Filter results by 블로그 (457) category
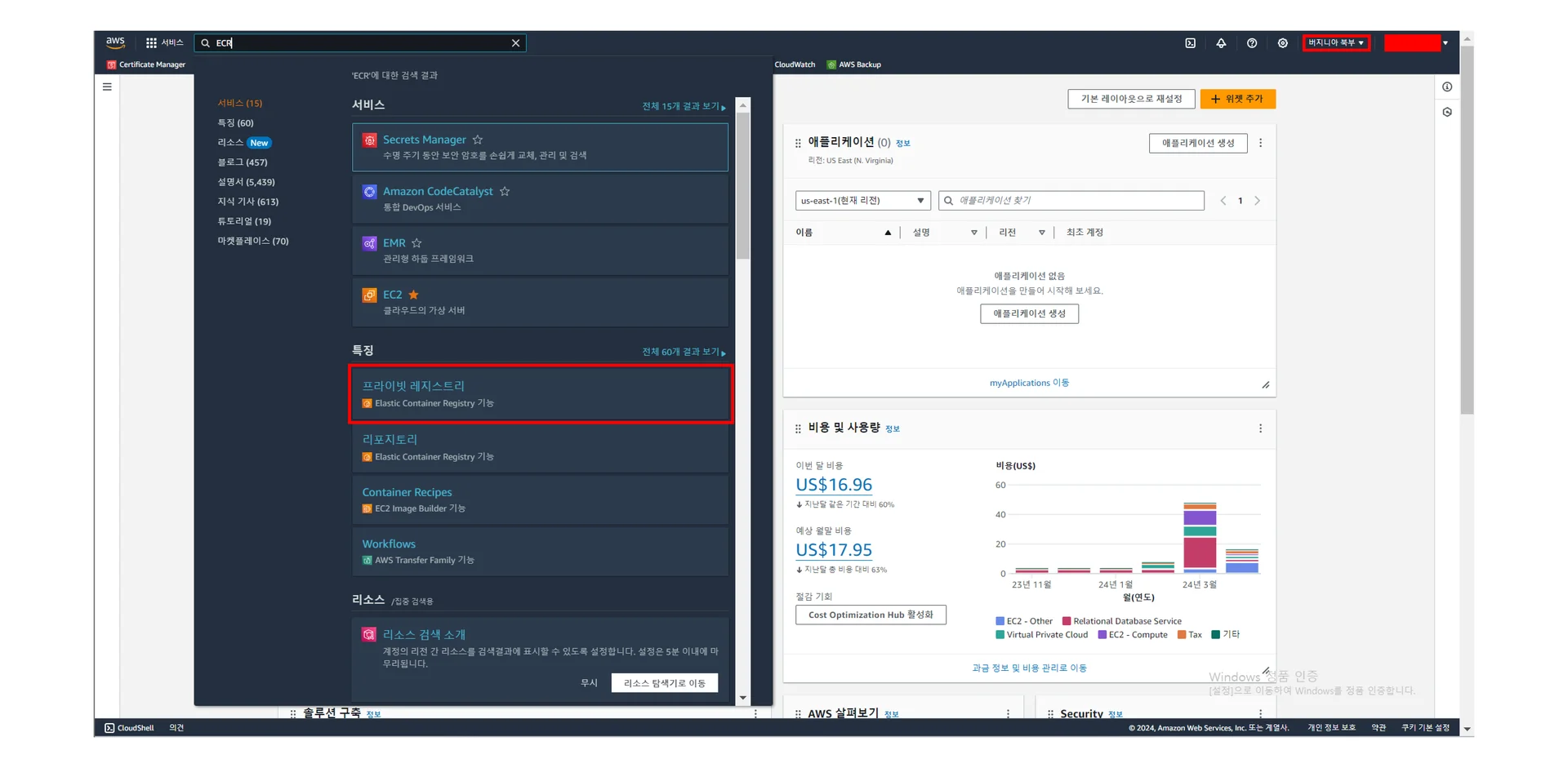Screen dimensions: 1568x768 243,162
